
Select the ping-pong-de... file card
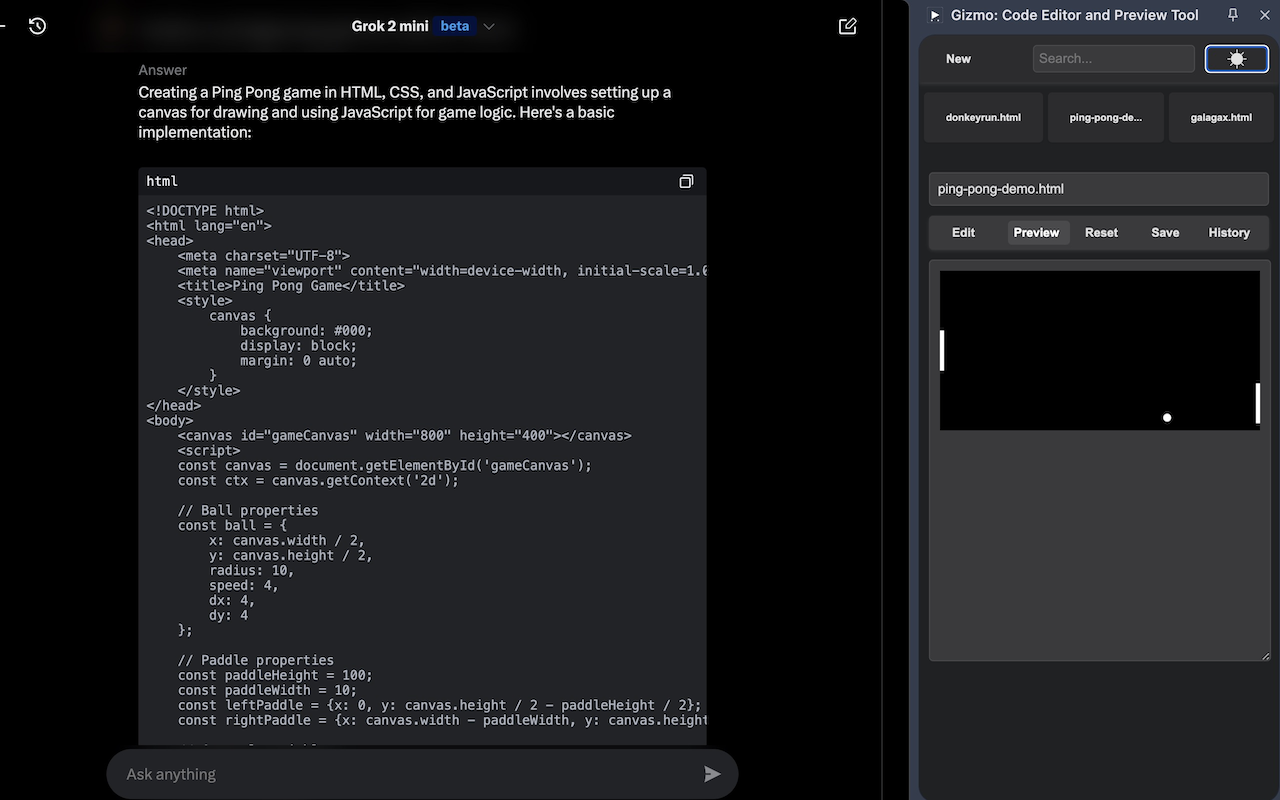point(1105,117)
